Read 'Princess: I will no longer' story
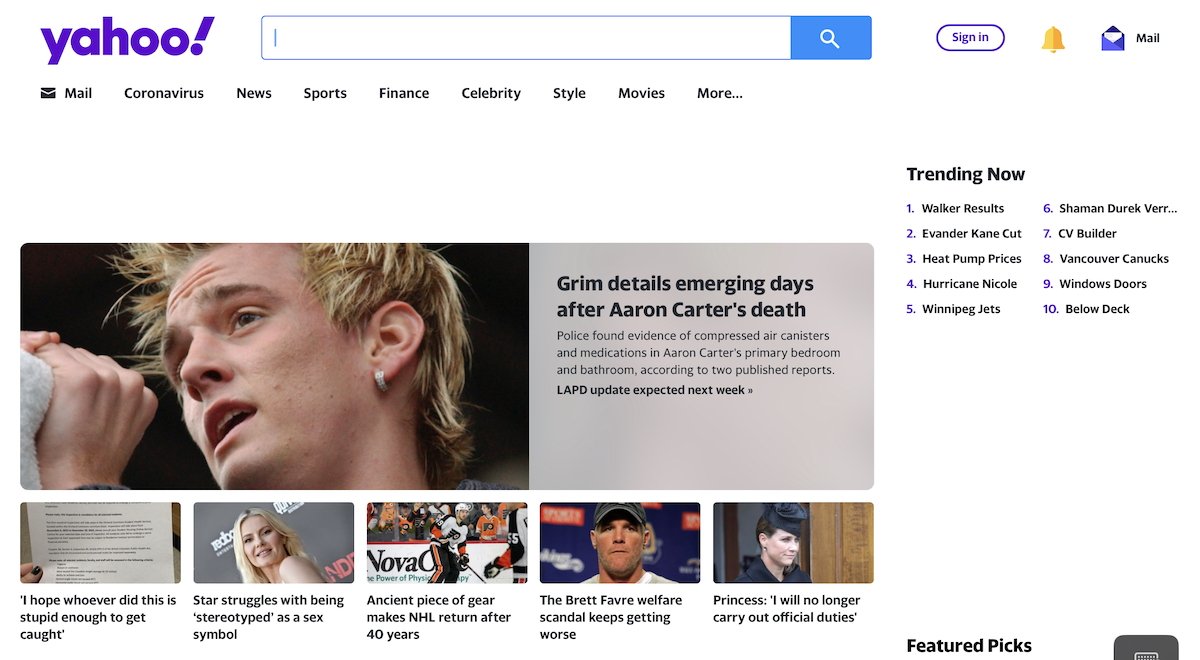The height and width of the screenshot is (660, 1200). click(x=787, y=609)
